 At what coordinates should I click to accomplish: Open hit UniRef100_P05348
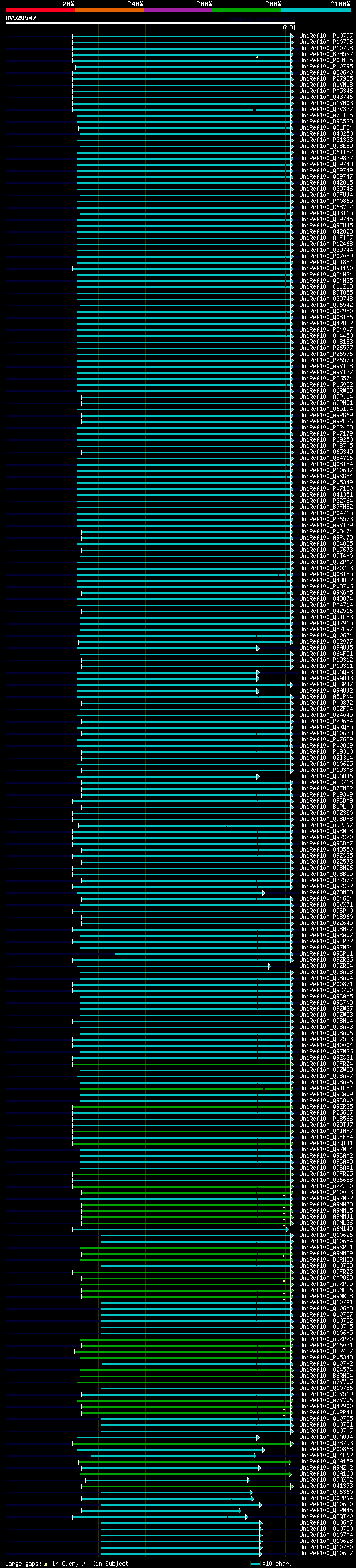click(x=326, y=1357)
